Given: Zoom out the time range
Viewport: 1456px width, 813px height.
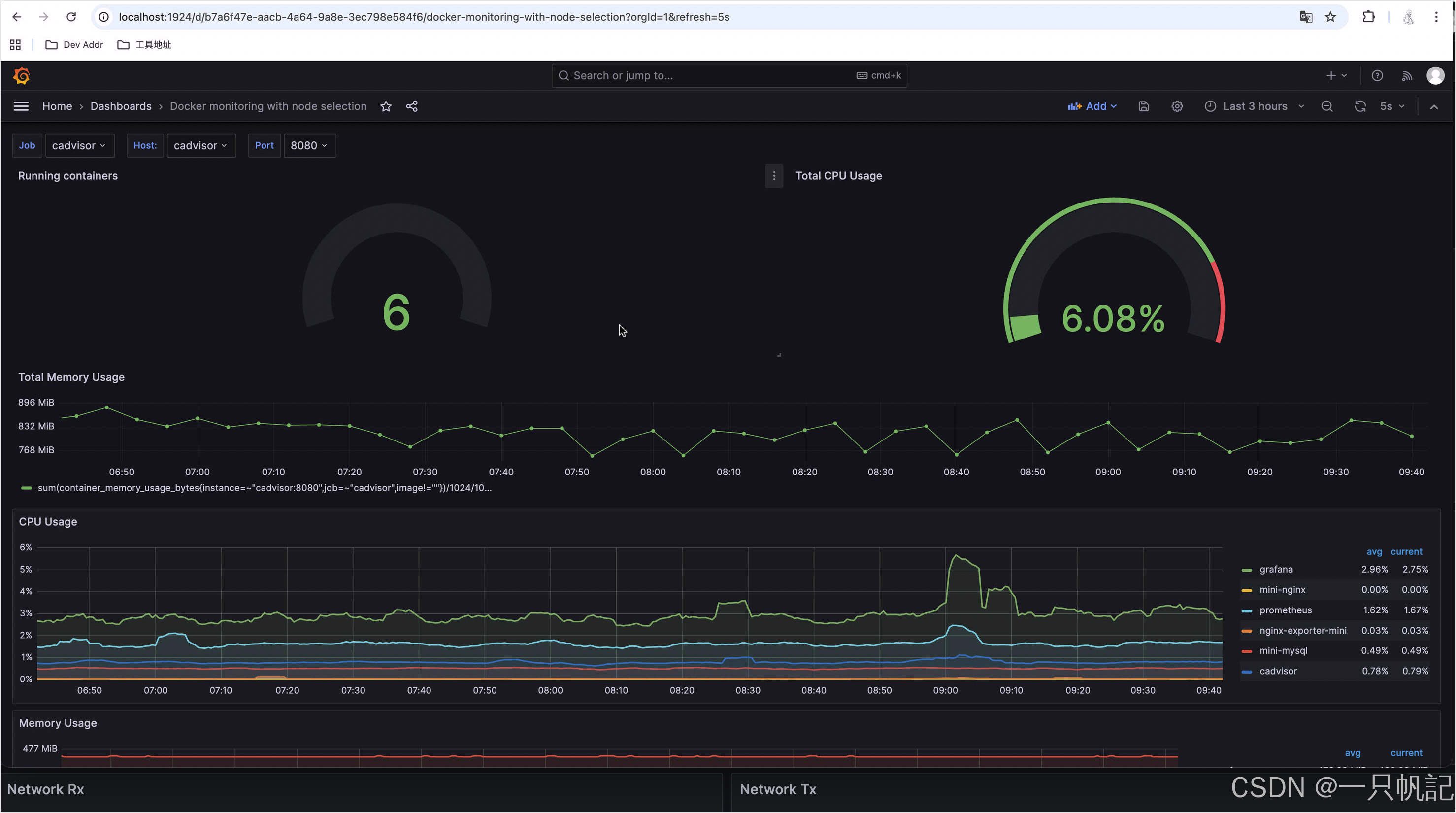Looking at the screenshot, I should pyautogui.click(x=1326, y=106).
